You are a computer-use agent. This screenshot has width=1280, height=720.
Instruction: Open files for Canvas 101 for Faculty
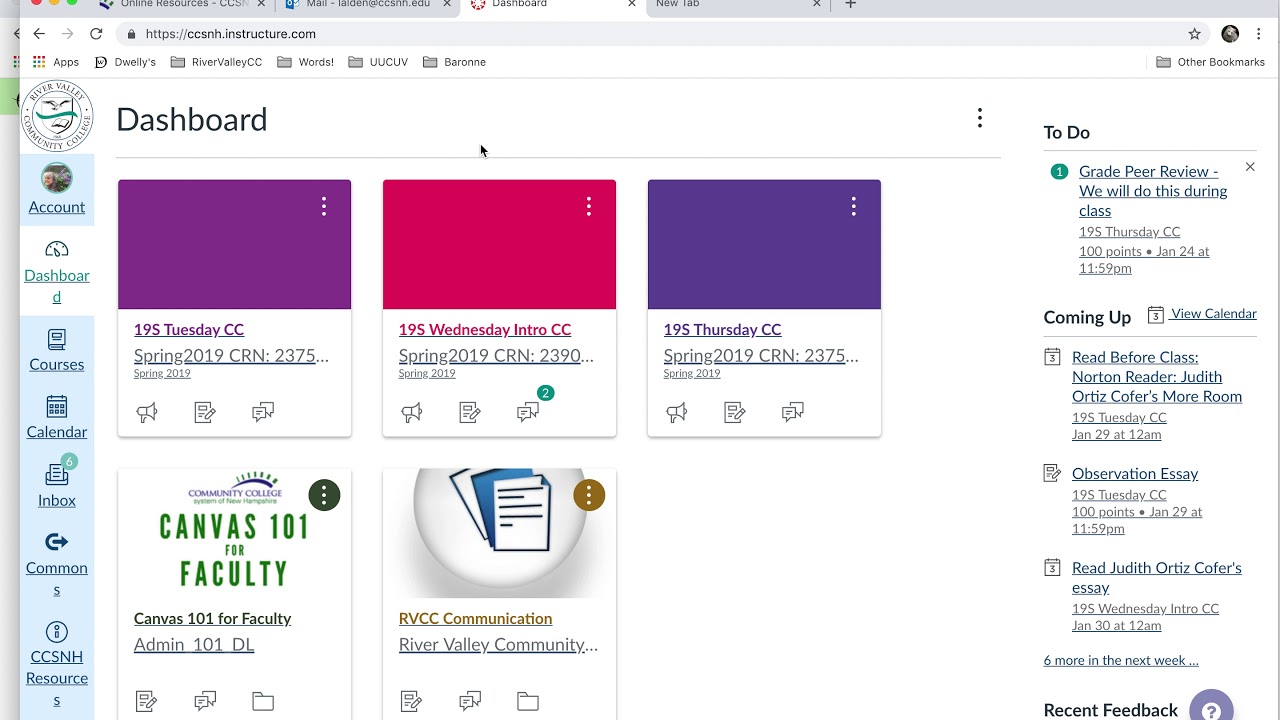coord(263,701)
